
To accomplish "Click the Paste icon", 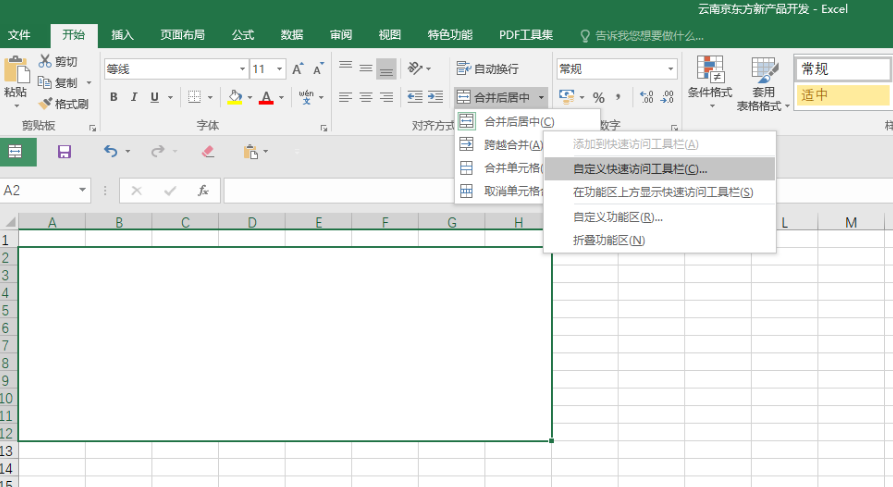I will (17, 71).
